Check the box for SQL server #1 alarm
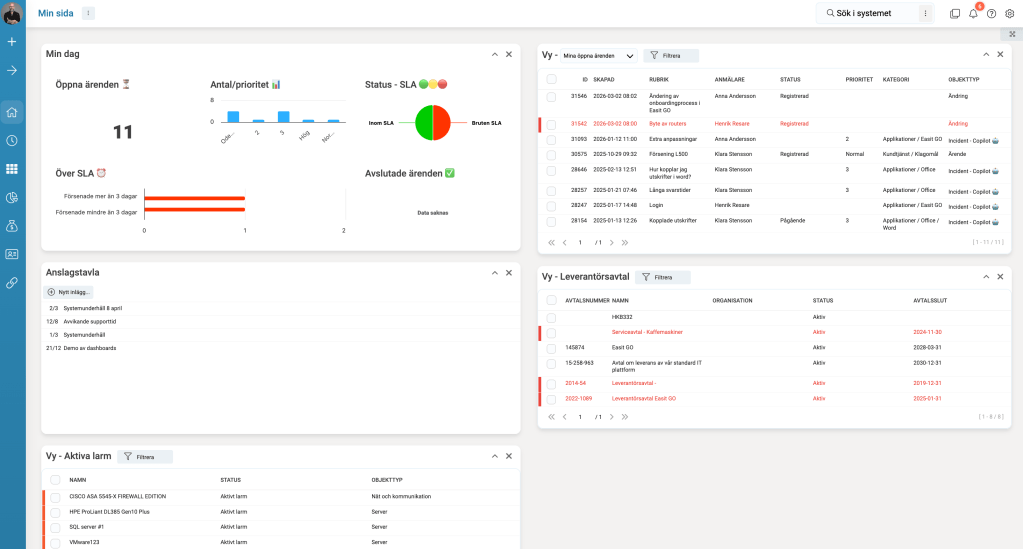Screen dimensions: 1023x549 [x=55, y=526]
